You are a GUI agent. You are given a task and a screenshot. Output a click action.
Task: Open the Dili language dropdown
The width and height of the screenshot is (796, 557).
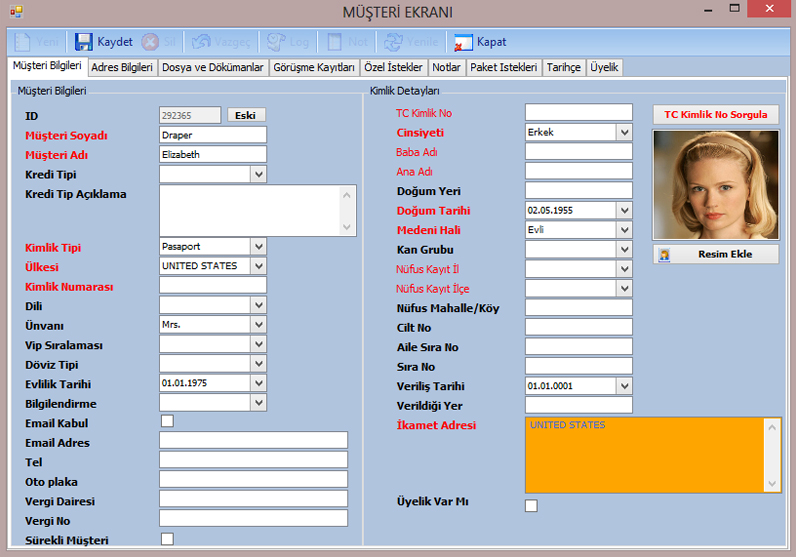click(x=258, y=305)
